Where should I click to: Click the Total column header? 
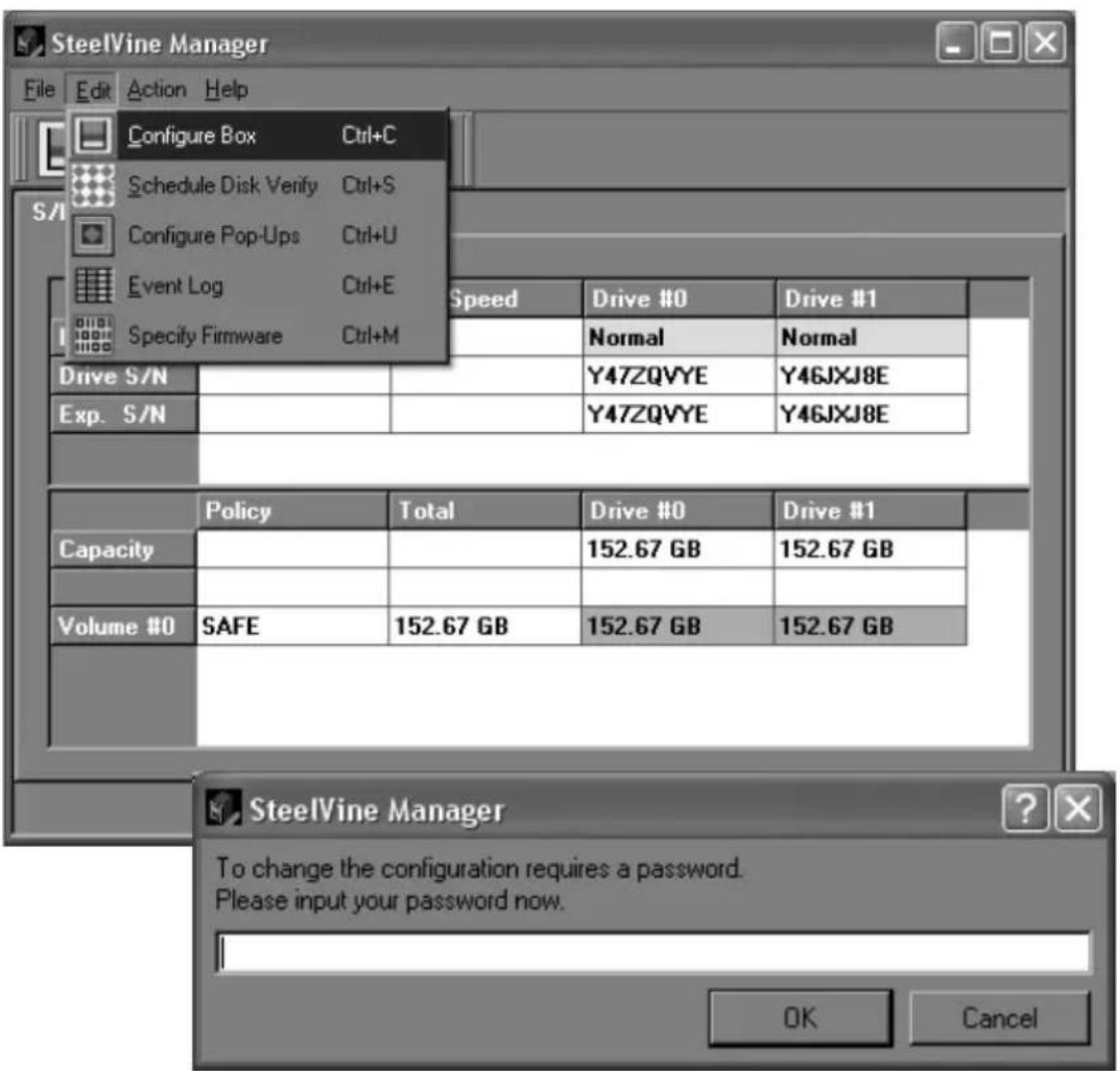coord(485,511)
